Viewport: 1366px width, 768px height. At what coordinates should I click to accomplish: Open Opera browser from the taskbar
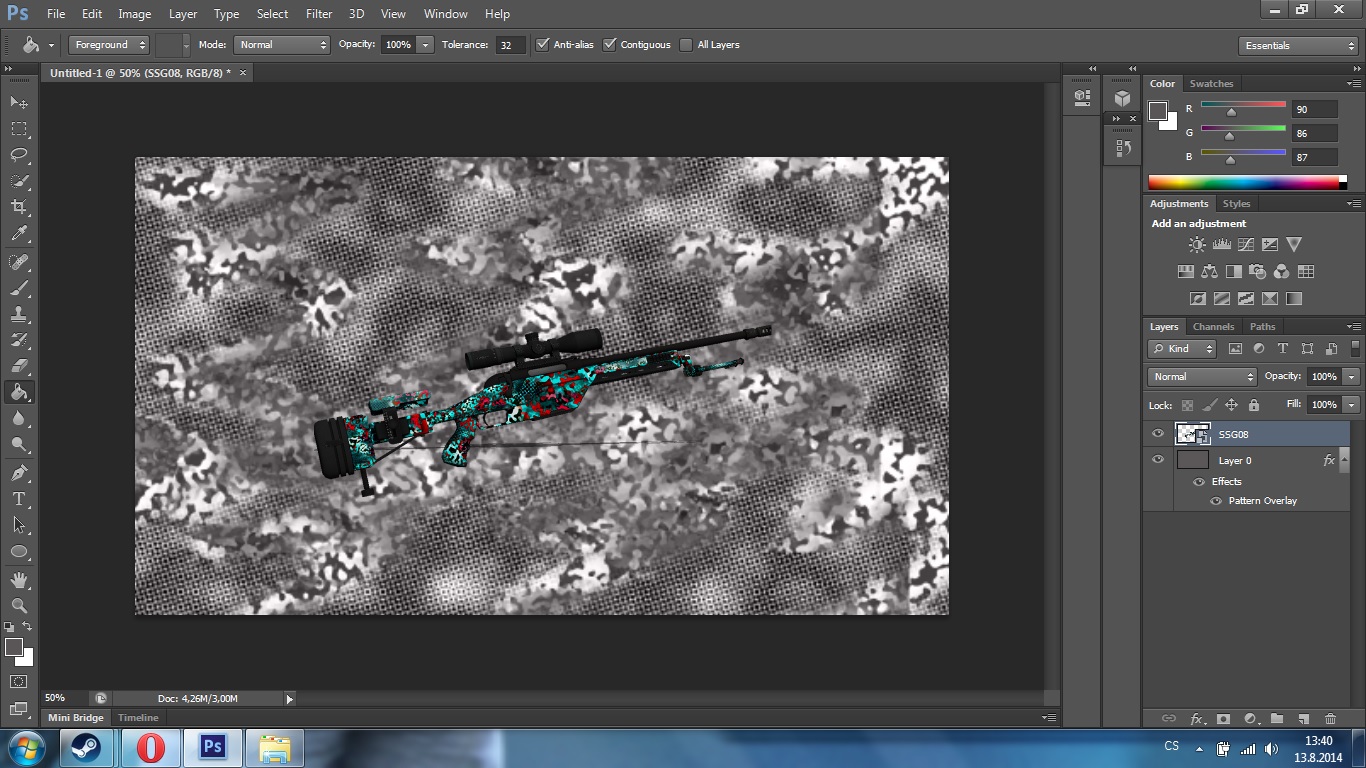coord(151,748)
